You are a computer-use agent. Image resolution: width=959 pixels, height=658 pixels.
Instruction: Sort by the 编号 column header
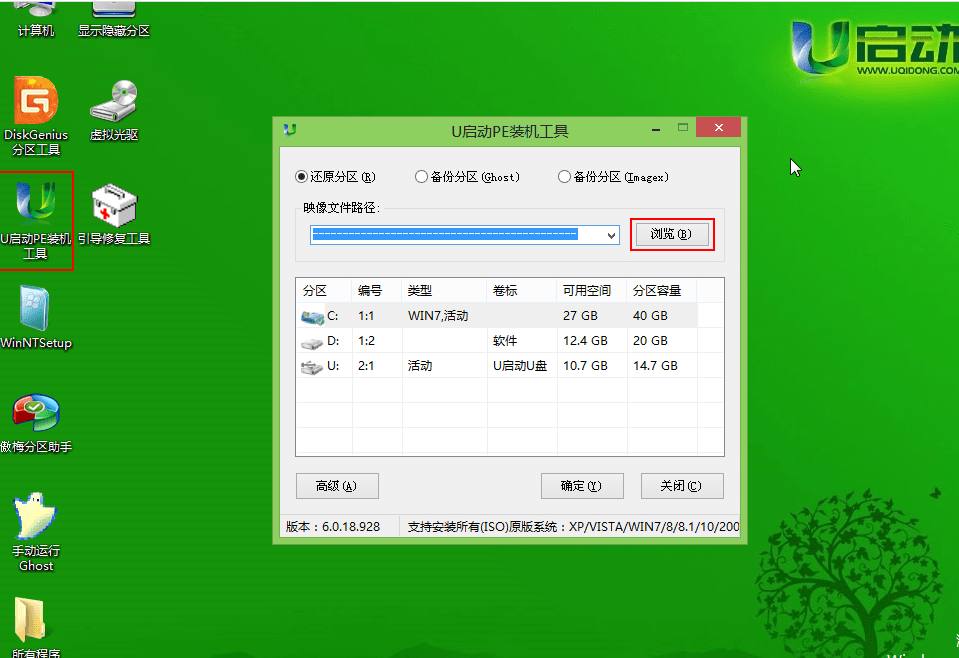(377, 290)
